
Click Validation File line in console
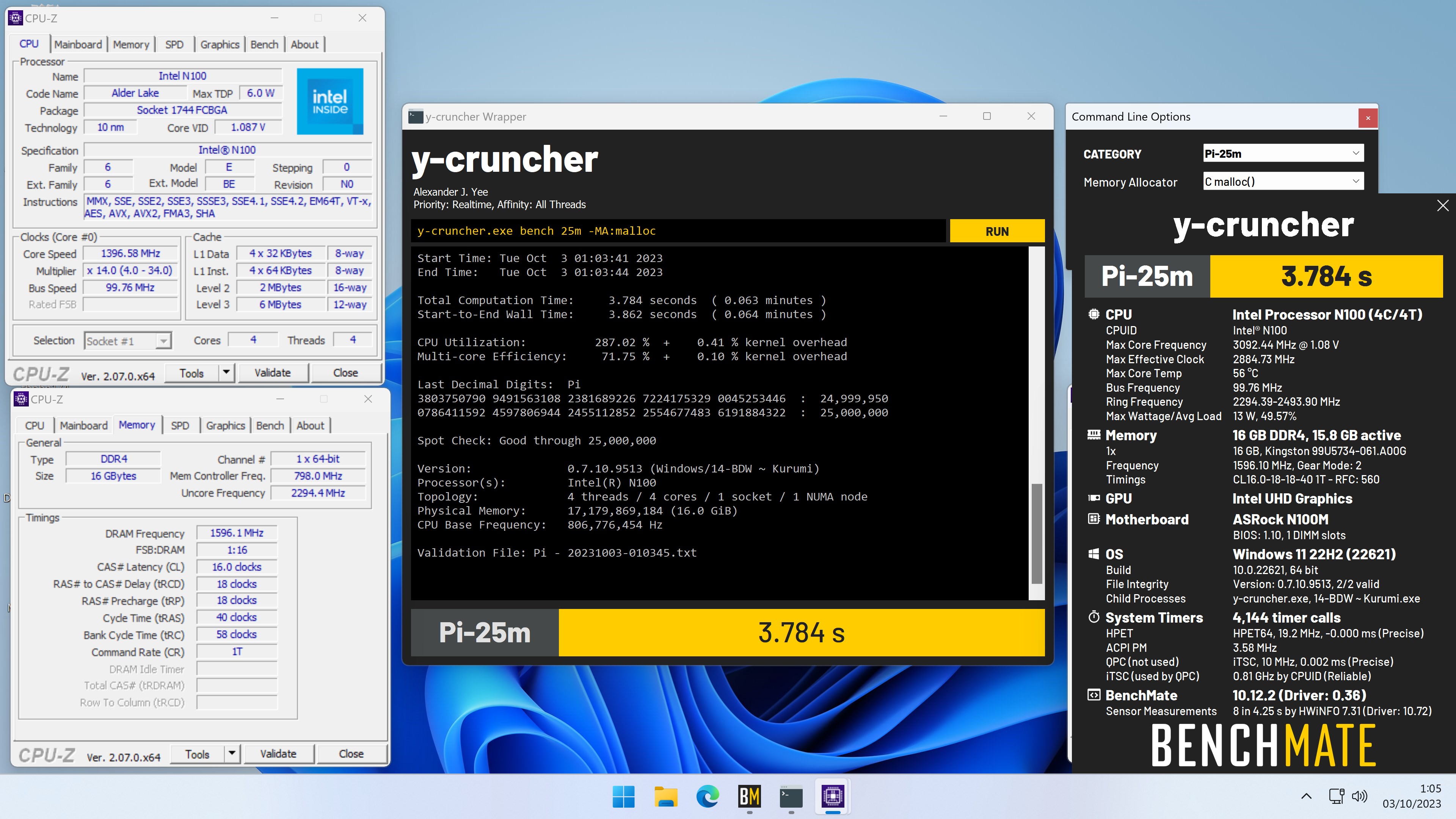[x=557, y=553]
